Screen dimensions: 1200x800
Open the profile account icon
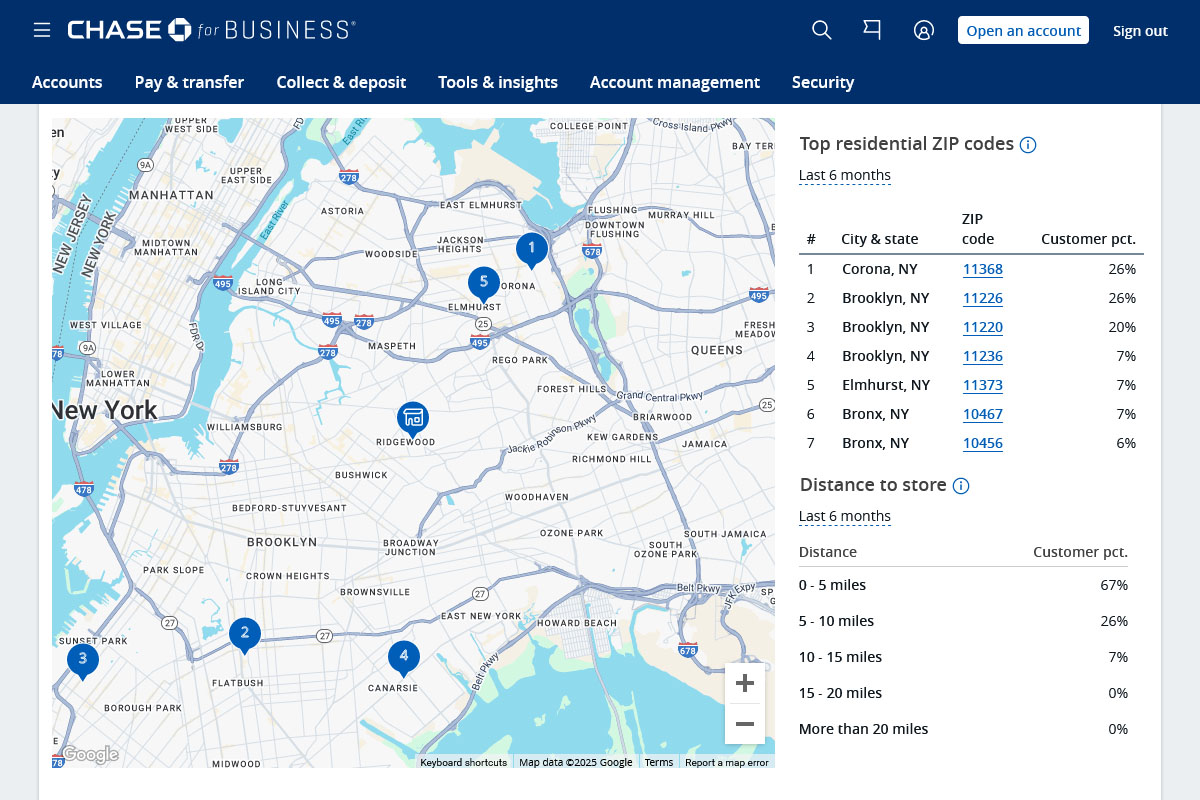tap(923, 30)
